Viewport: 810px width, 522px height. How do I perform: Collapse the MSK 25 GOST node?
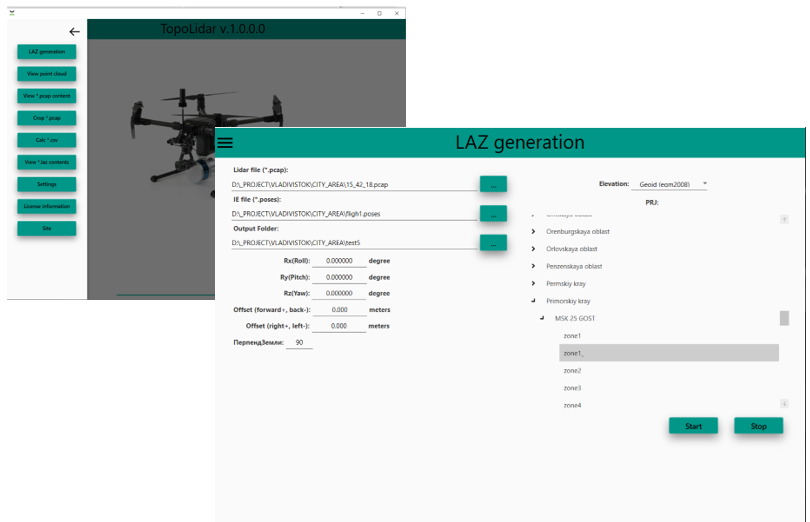click(542, 318)
